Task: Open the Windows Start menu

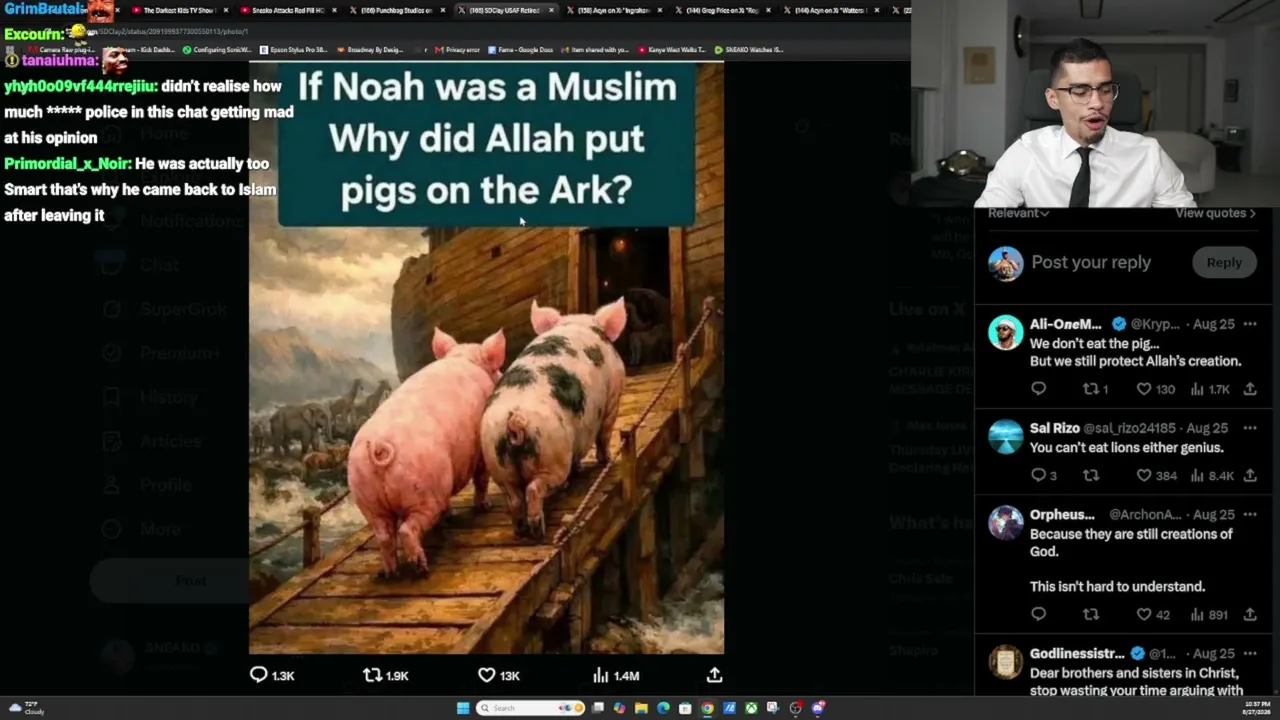Action: click(463, 708)
